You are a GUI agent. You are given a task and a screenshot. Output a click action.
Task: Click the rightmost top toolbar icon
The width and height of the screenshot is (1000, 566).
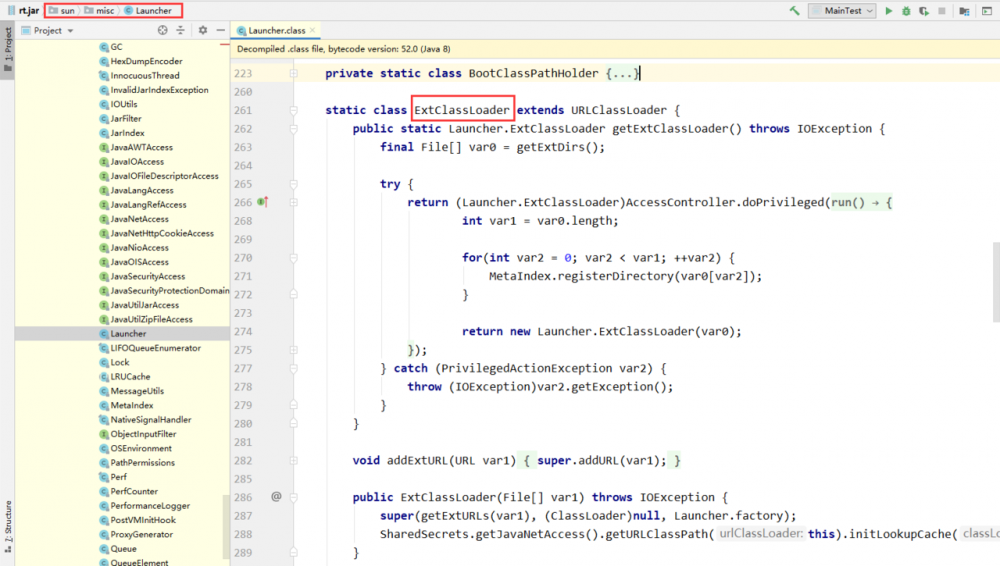point(987,11)
